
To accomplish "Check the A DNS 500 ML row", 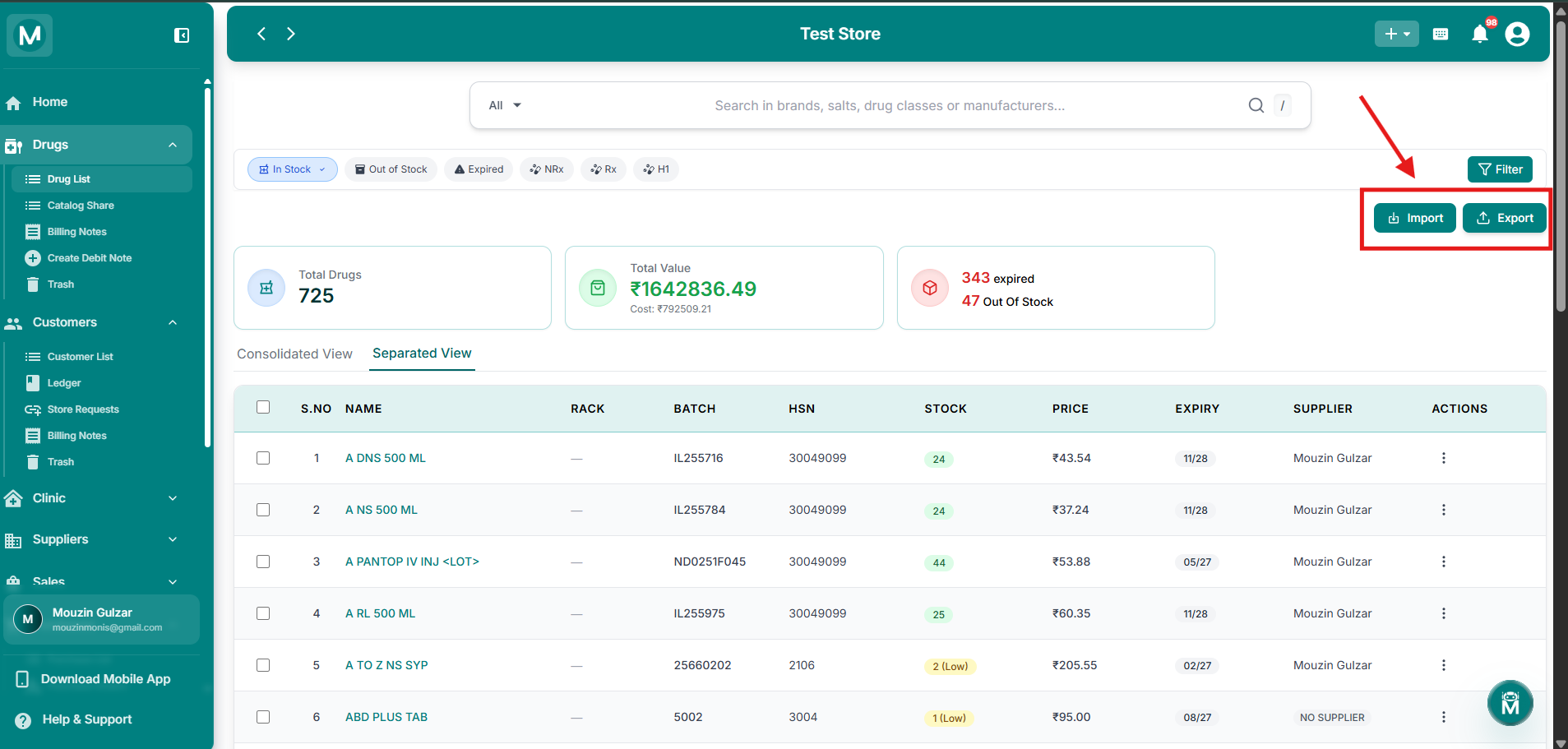I will point(263,458).
